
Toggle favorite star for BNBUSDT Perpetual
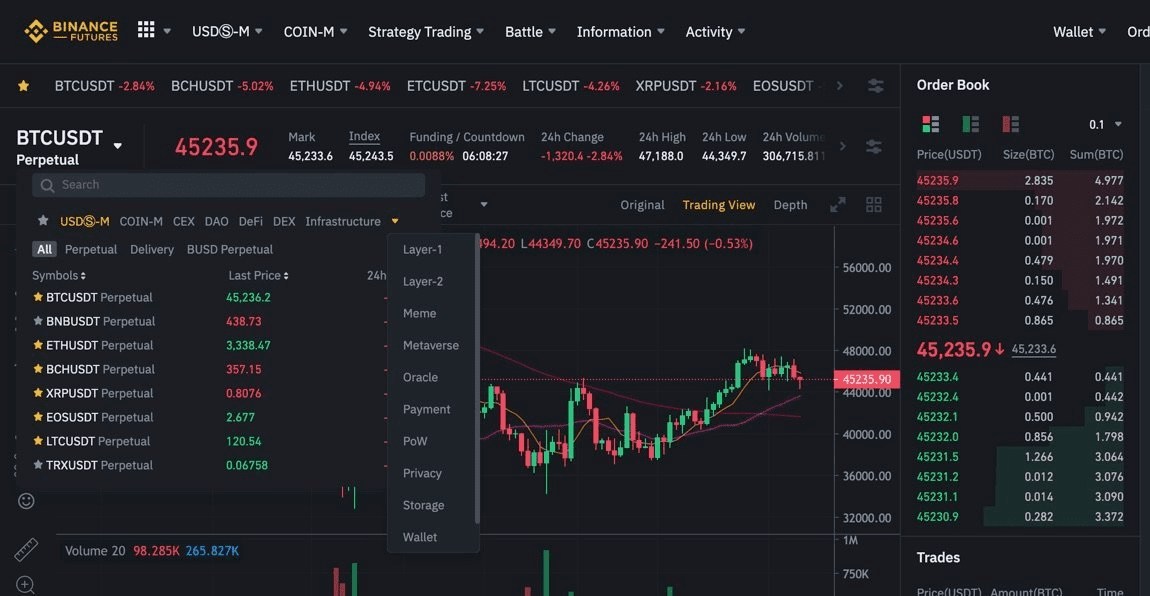[x=38, y=321]
